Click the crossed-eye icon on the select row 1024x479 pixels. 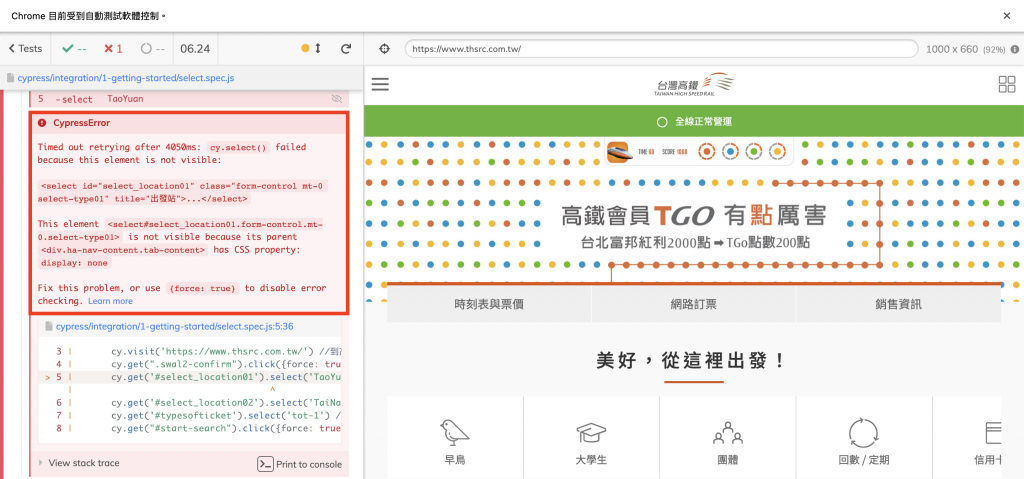click(337, 99)
